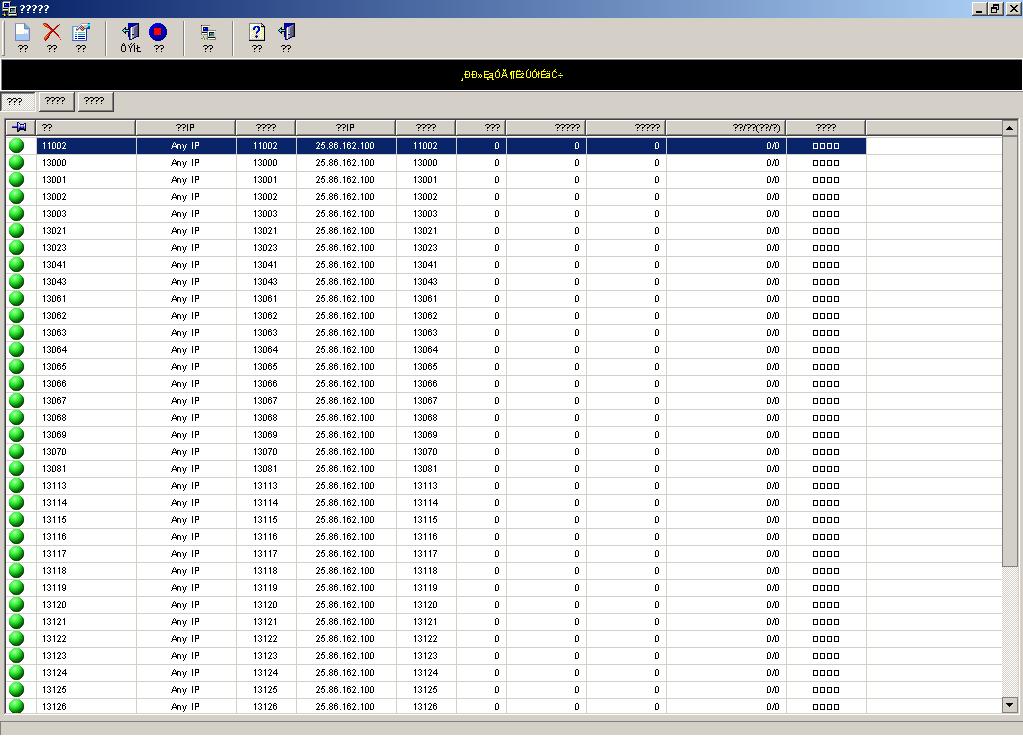Viewport: 1023px width, 737px height.
Task: Click the four-squares status cell in row 13121
Action: [825, 622]
